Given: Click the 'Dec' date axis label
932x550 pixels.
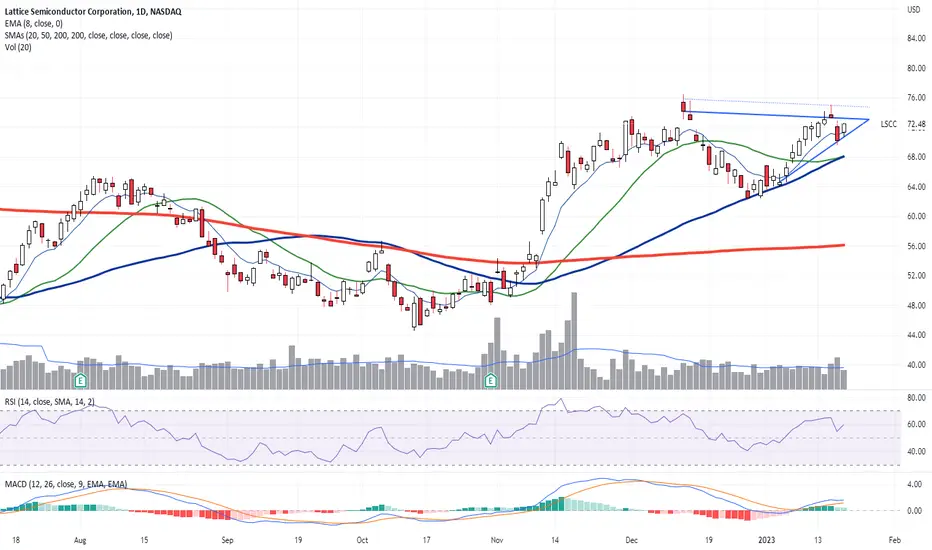Looking at the screenshot, I should click(x=632, y=540).
